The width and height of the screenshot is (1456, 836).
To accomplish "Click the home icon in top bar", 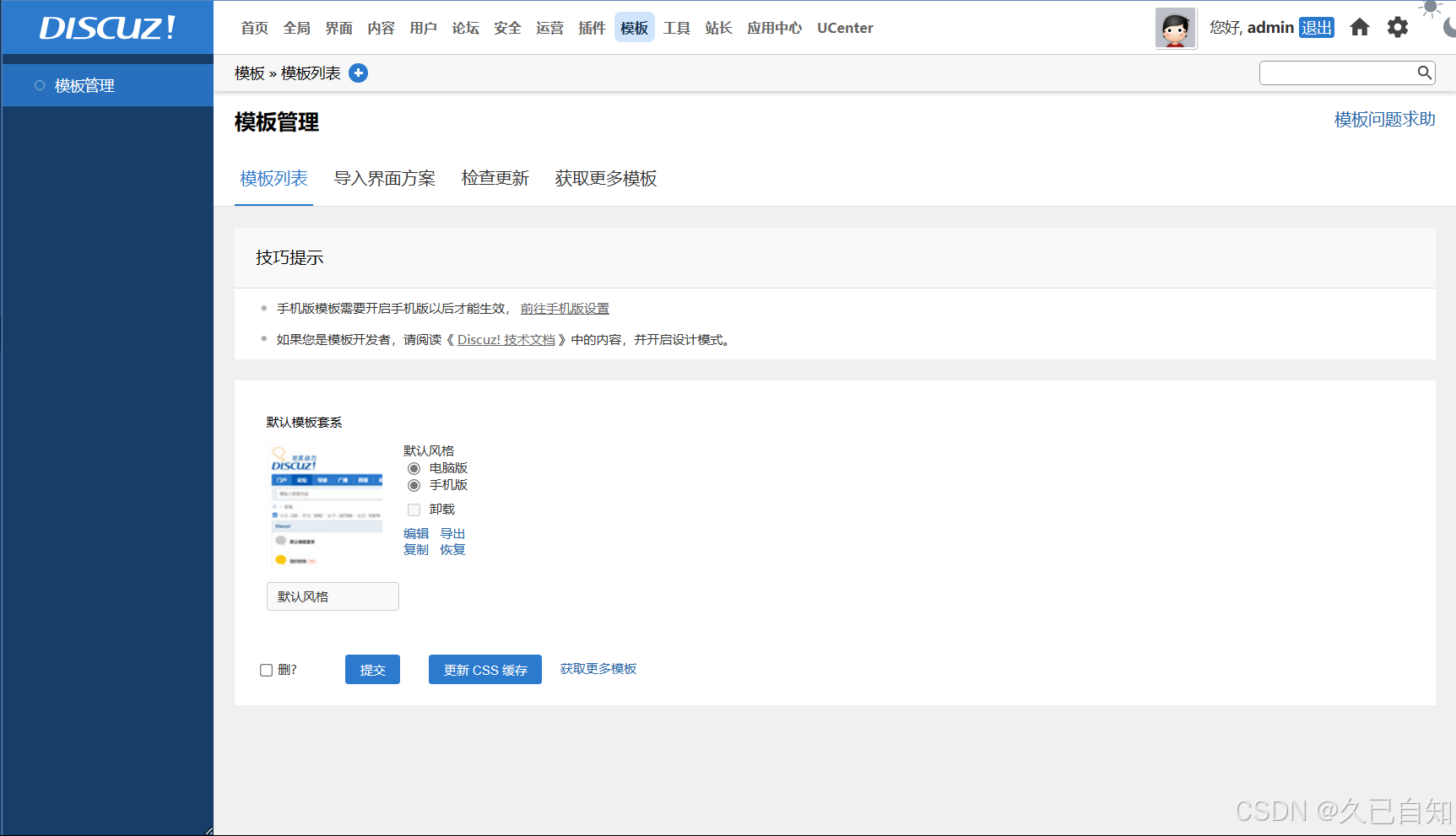I will click(x=1359, y=27).
